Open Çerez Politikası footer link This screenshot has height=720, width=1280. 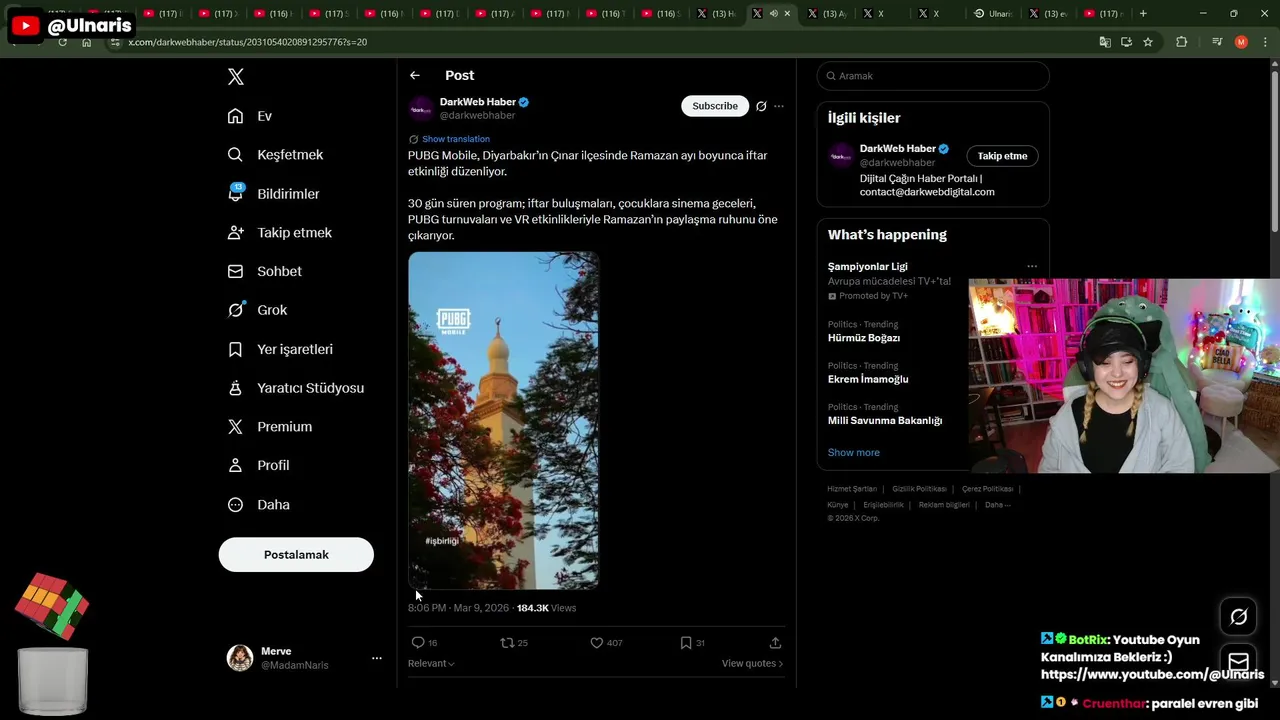[x=987, y=489]
